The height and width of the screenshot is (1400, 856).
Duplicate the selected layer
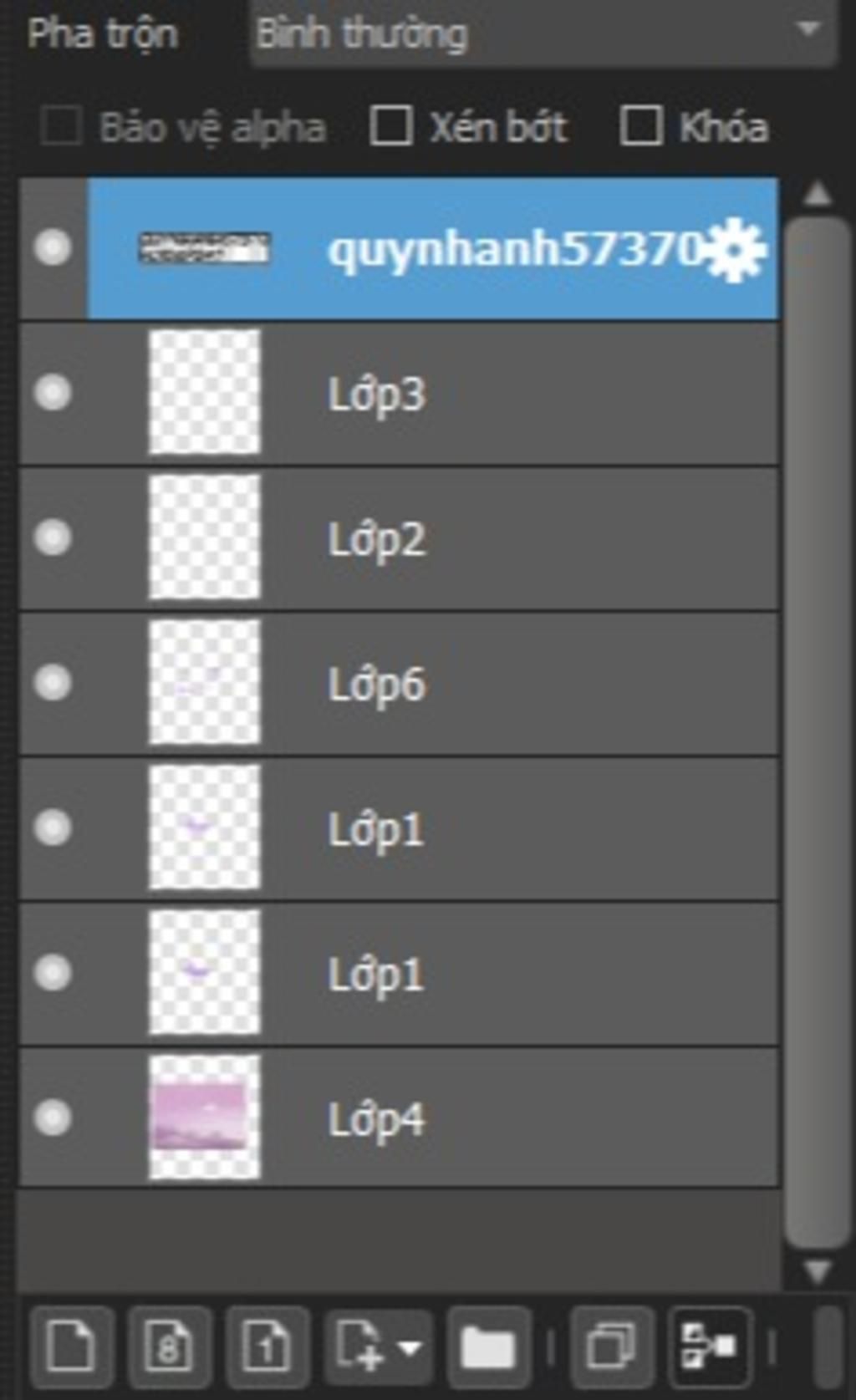(612, 1346)
